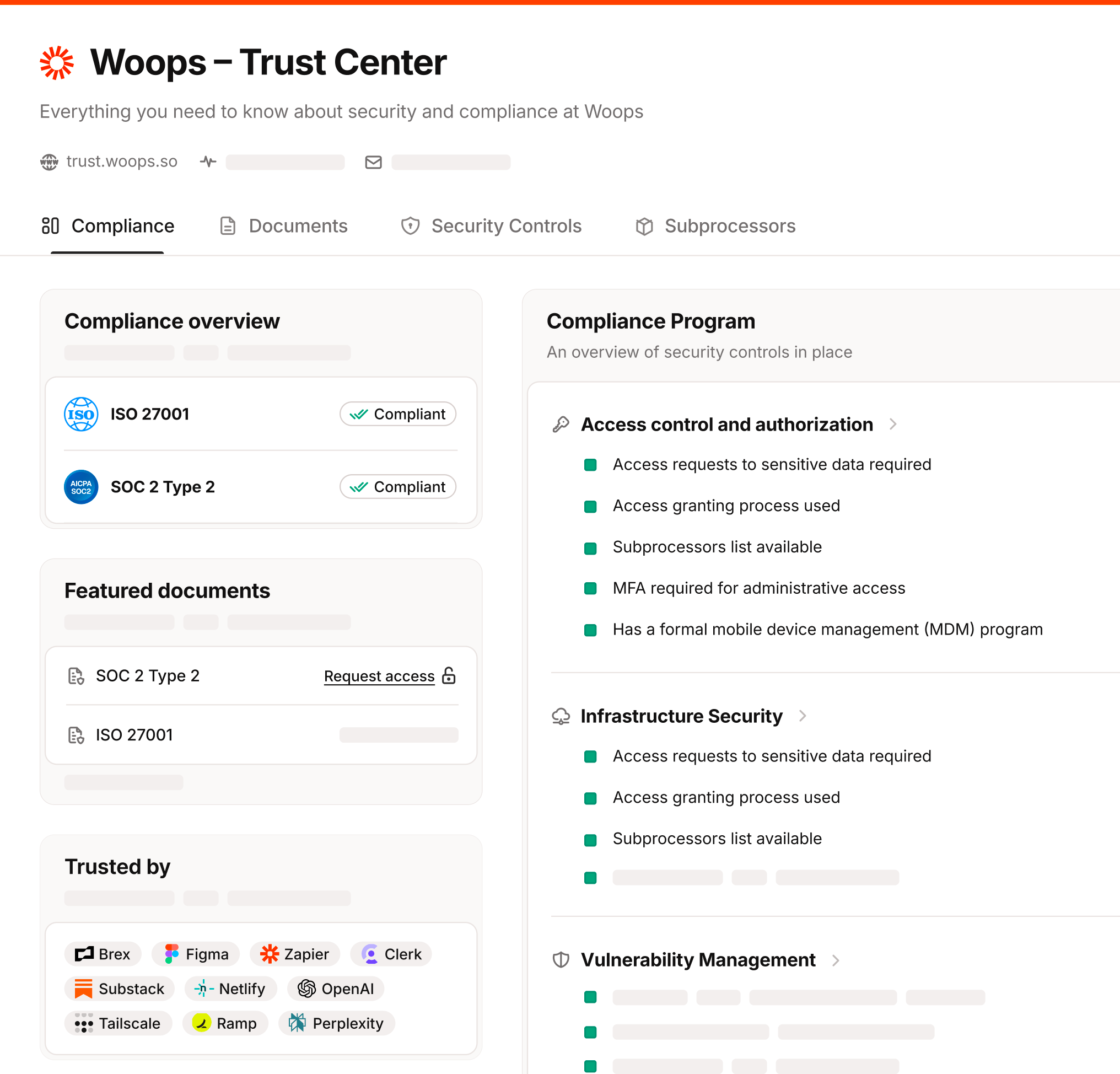Click the status pulse icon

tap(208, 162)
